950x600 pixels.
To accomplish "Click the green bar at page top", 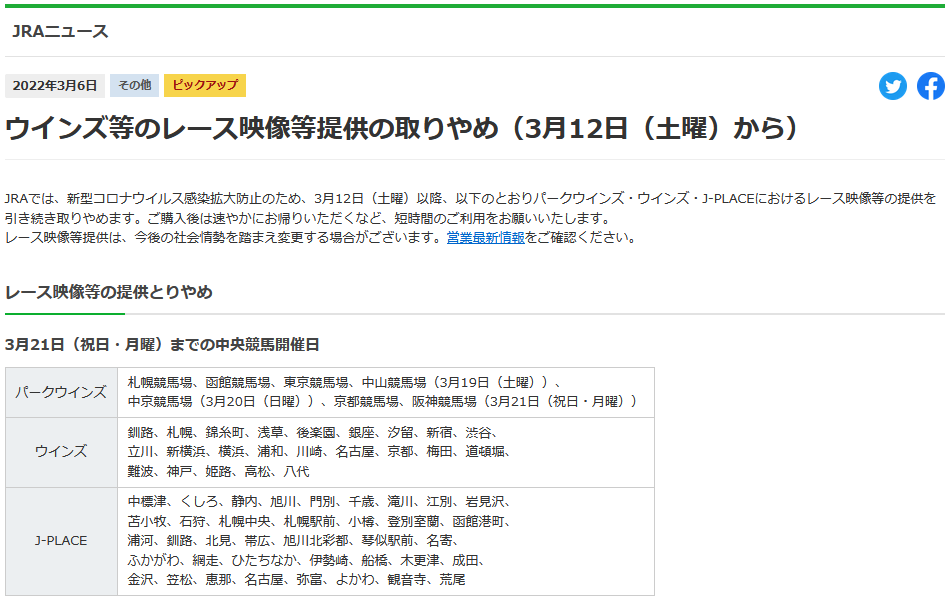I will click(x=475, y=6).
